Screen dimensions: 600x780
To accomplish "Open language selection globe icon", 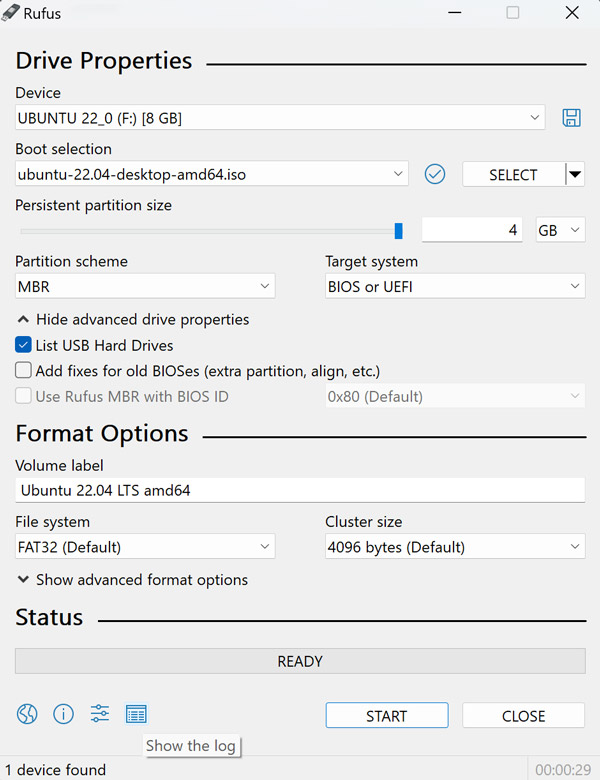I will [x=27, y=714].
